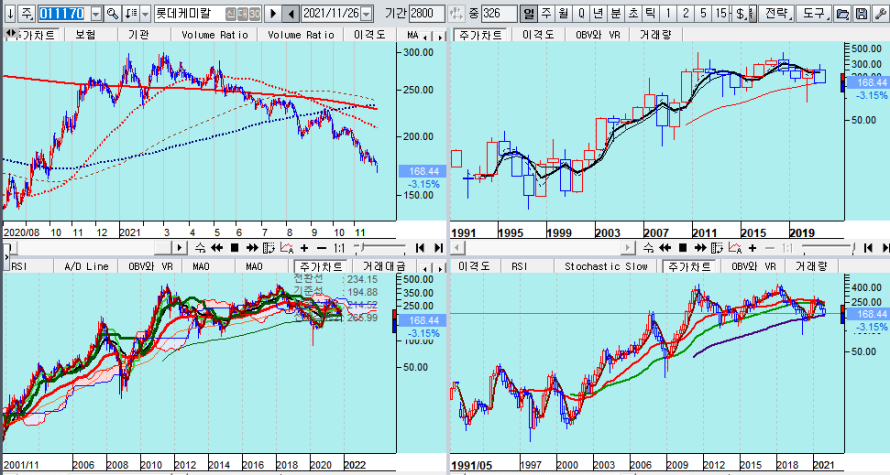This screenshot has width=890, height=475.
Task: Click the dollar sign toolbar icon
Action: [740, 13]
